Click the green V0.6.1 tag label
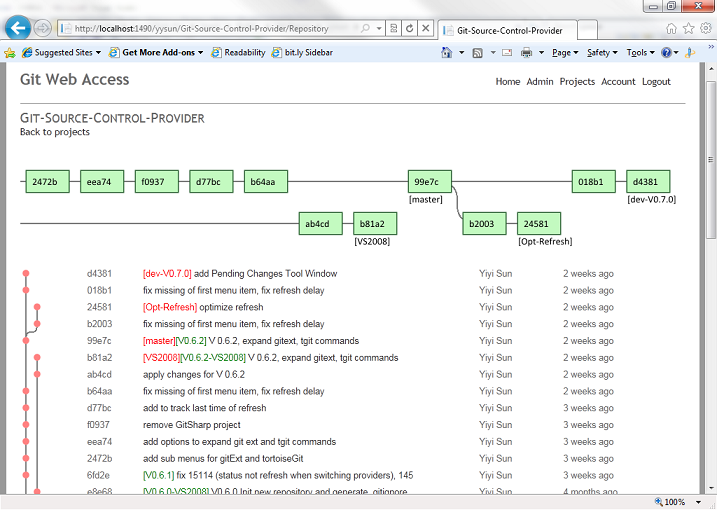 pyautogui.click(x=159, y=475)
